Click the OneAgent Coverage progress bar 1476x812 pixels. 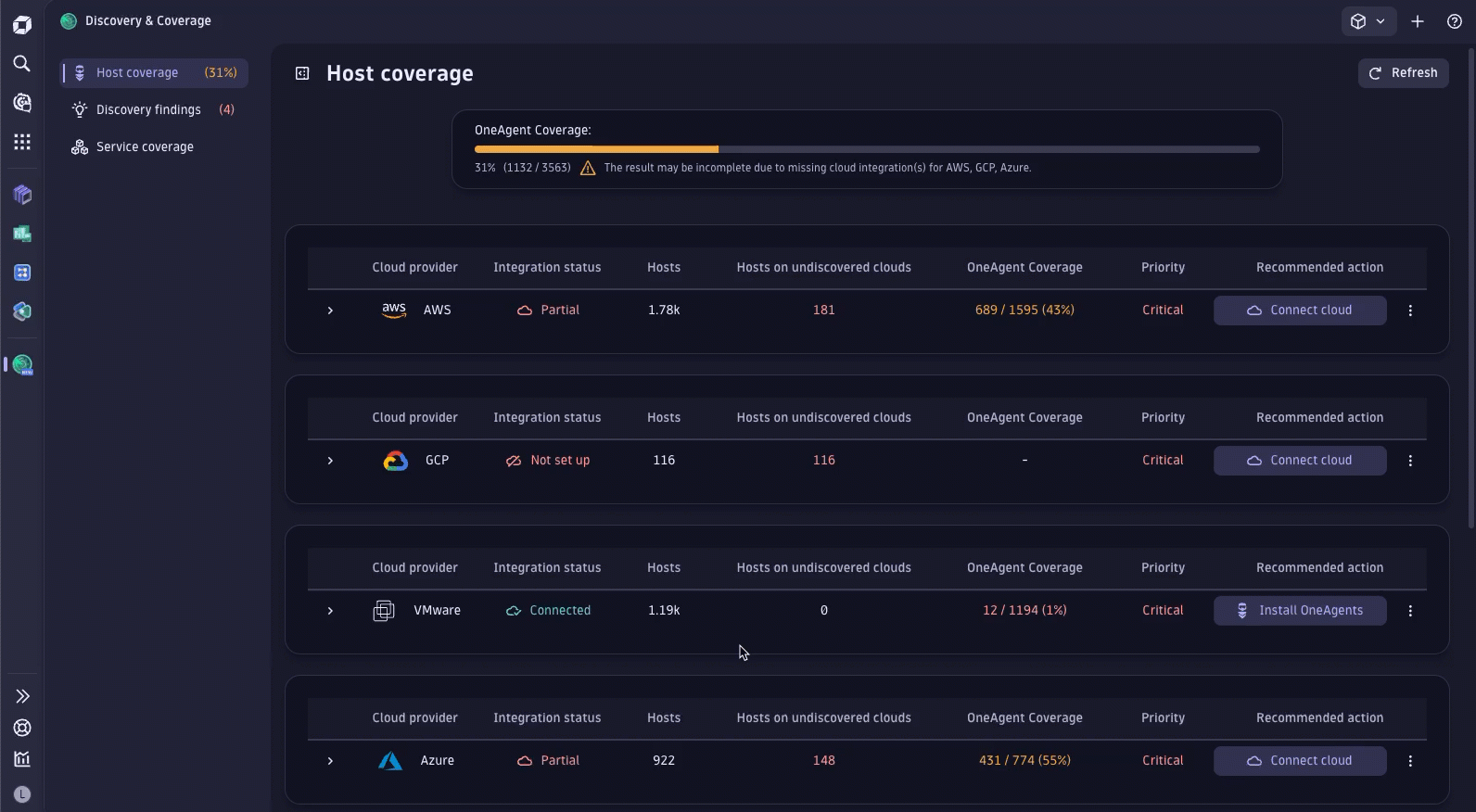[867, 148]
